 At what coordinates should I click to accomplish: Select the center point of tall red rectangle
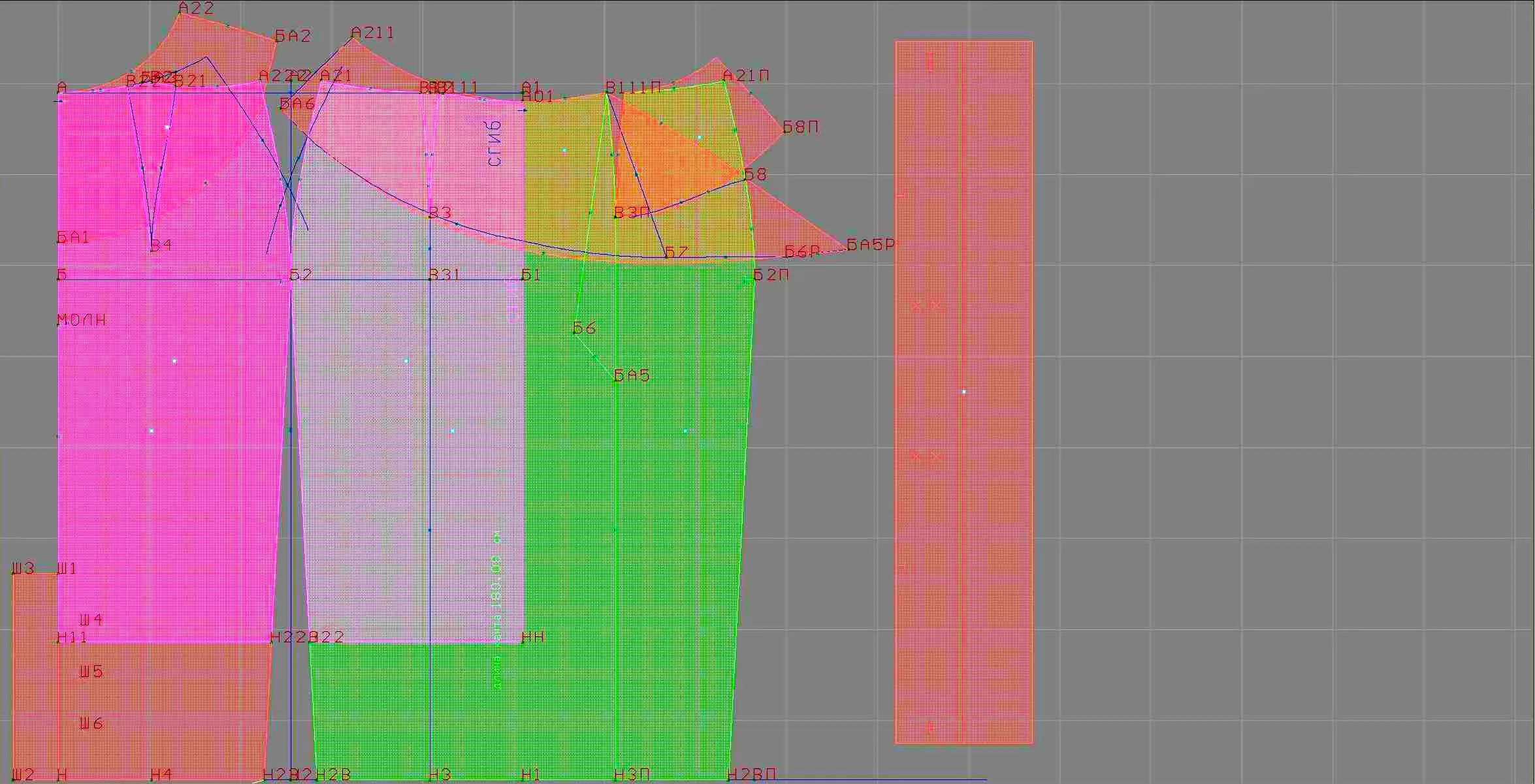[x=964, y=392]
